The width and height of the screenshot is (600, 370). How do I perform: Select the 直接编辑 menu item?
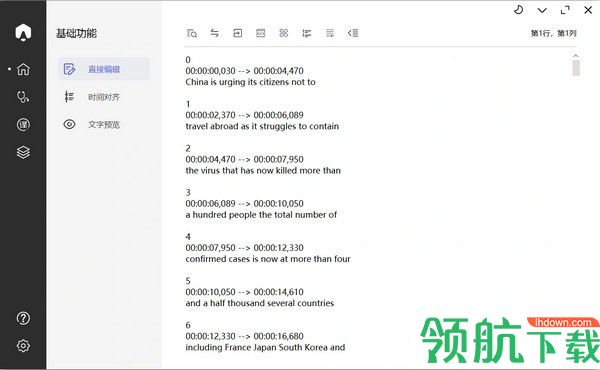[x=104, y=69]
